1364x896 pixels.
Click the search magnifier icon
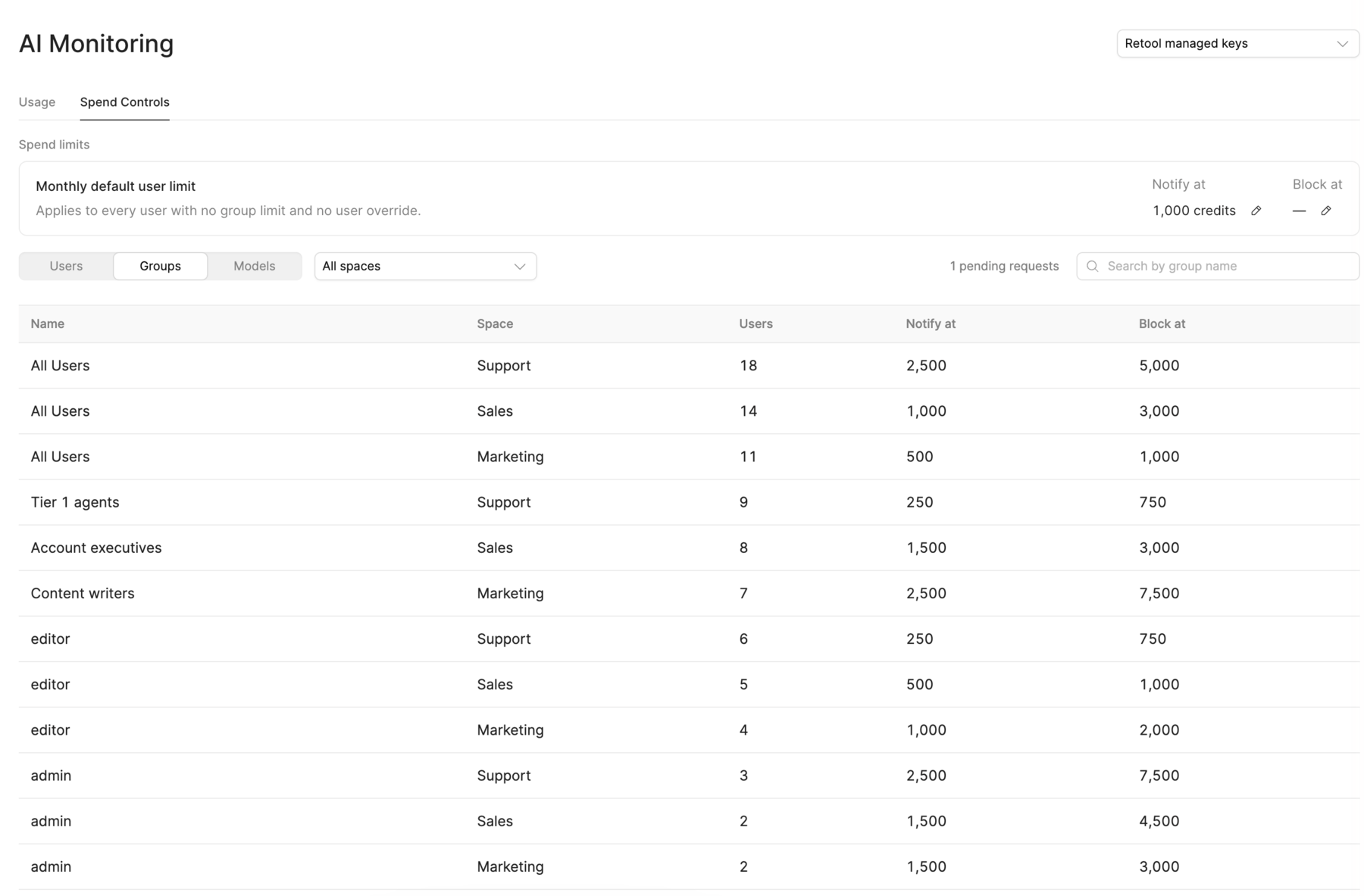1092,266
